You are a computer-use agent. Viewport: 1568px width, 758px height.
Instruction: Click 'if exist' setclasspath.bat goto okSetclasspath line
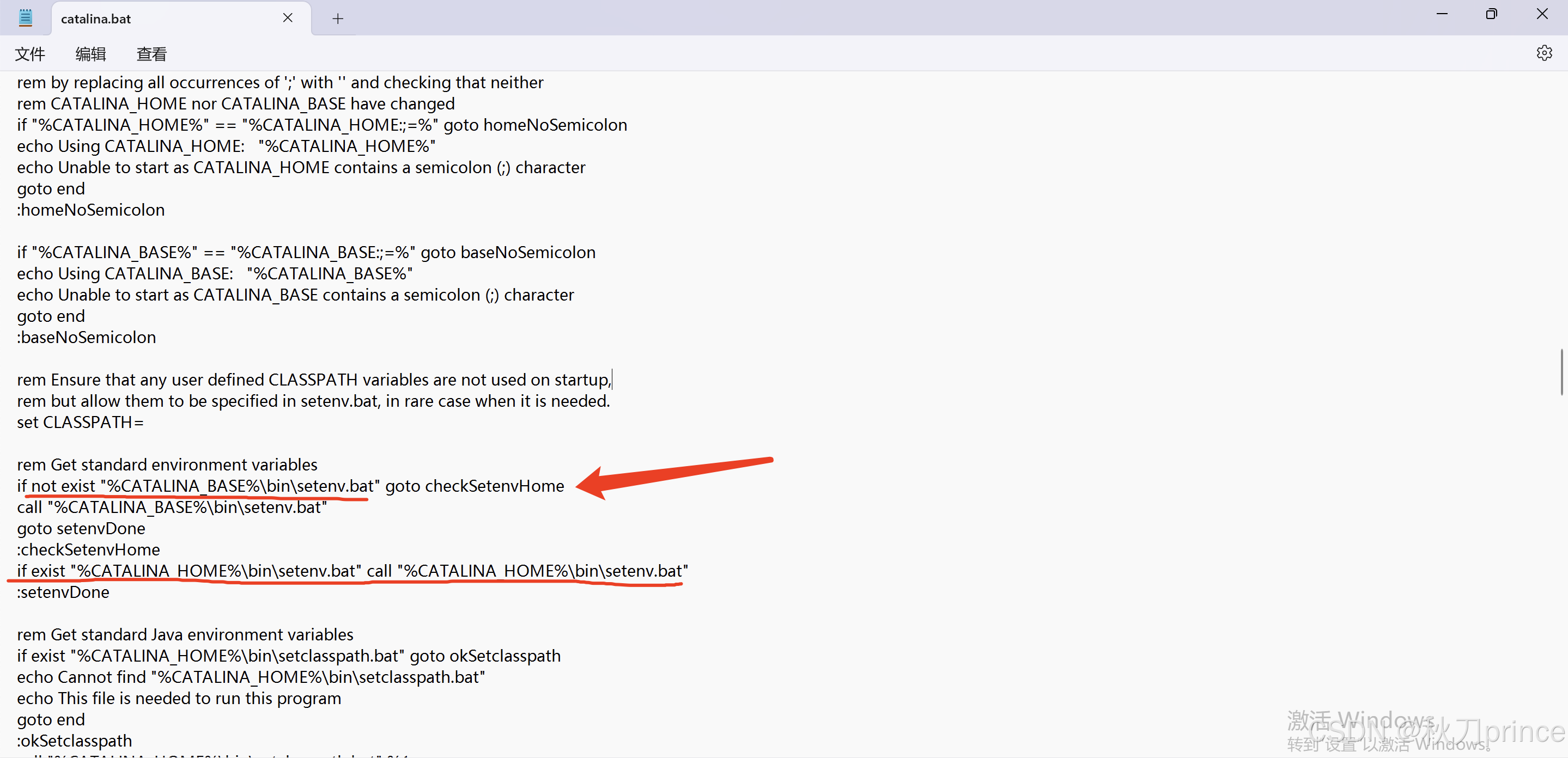point(289,656)
